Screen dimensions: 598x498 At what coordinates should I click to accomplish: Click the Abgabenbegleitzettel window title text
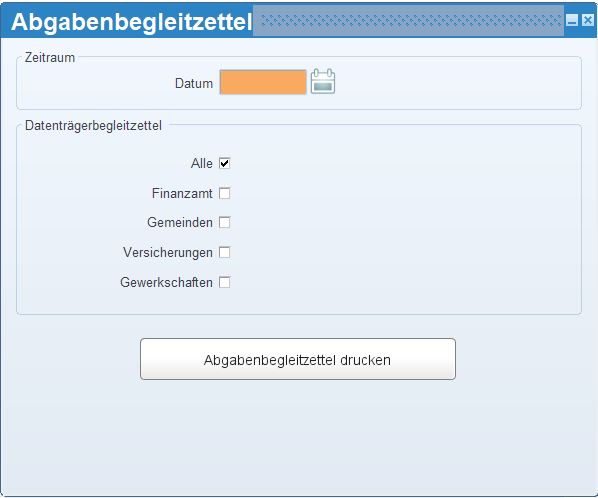132,22
